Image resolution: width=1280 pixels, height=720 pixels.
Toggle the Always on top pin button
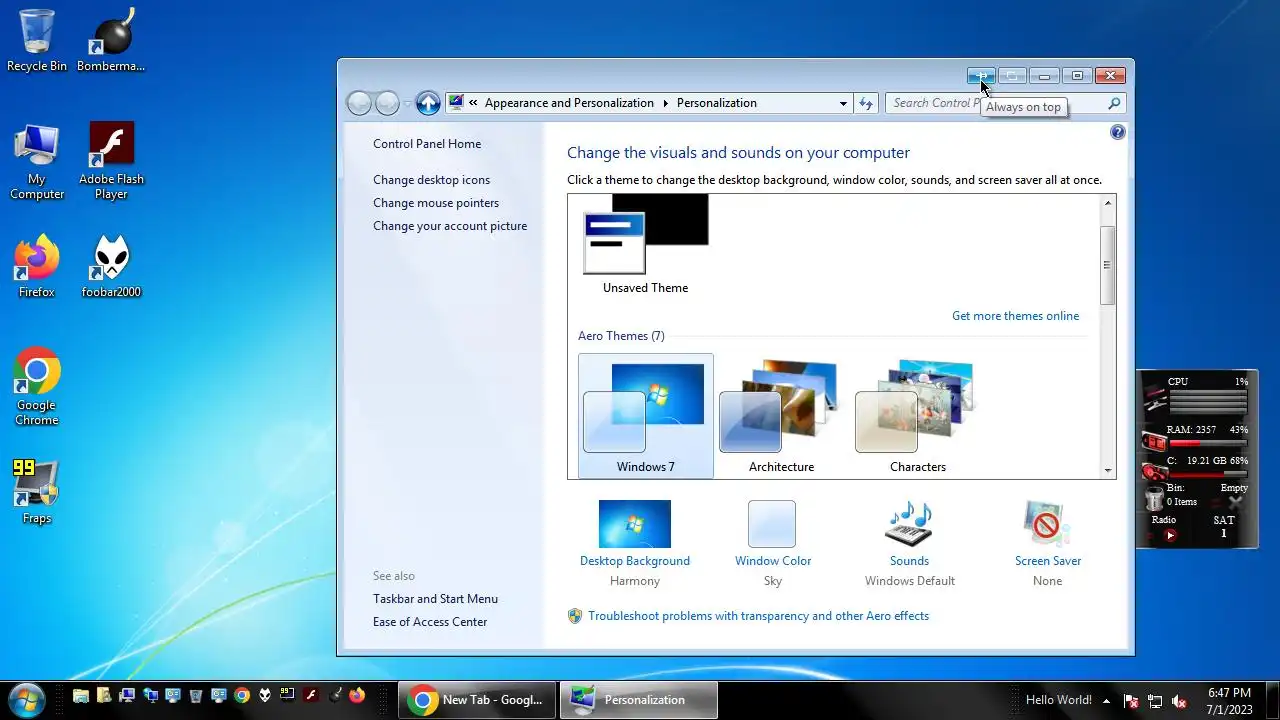click(981, 76)
